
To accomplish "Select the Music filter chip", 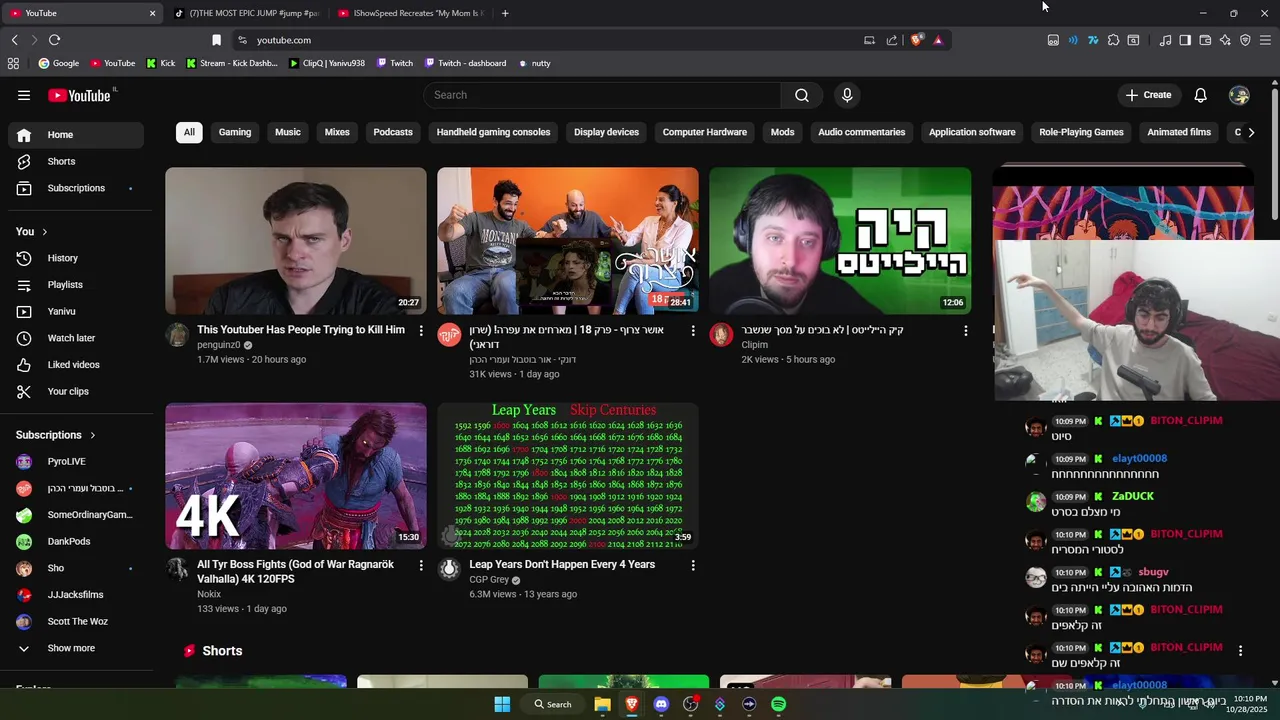I will [x=288, y=132].
